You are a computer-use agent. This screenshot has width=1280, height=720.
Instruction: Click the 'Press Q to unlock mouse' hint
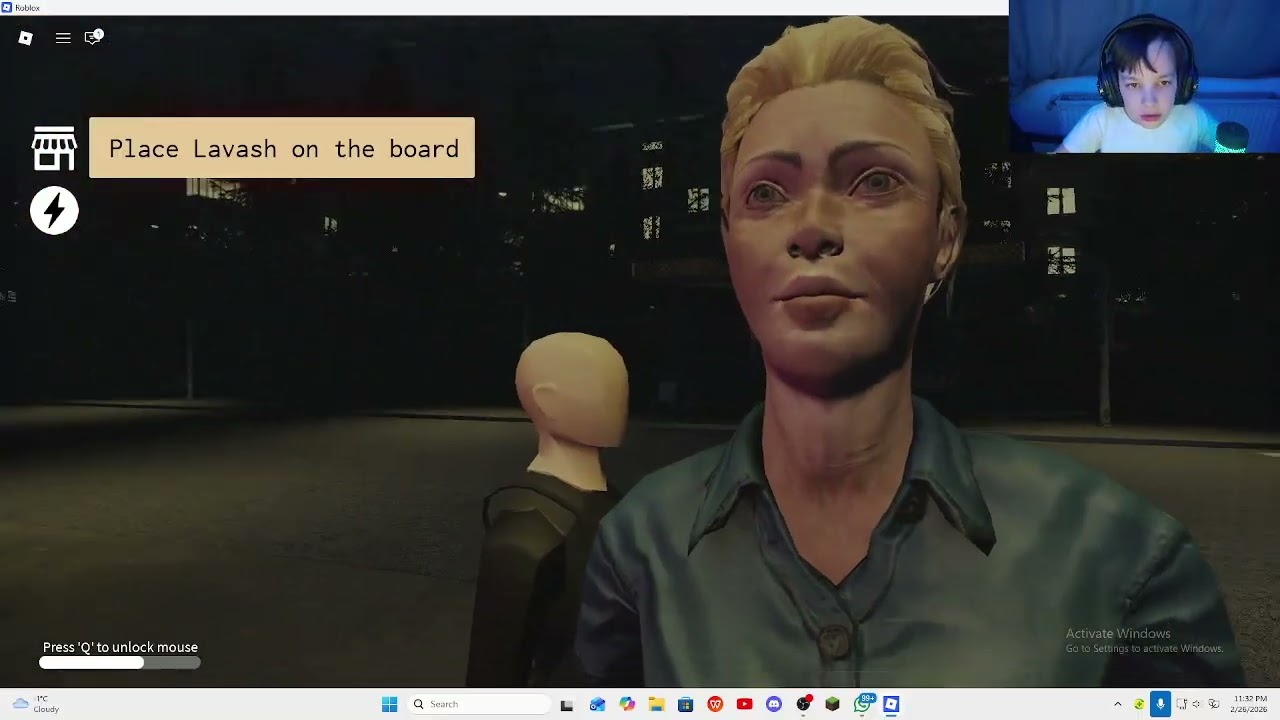point(120,647)
